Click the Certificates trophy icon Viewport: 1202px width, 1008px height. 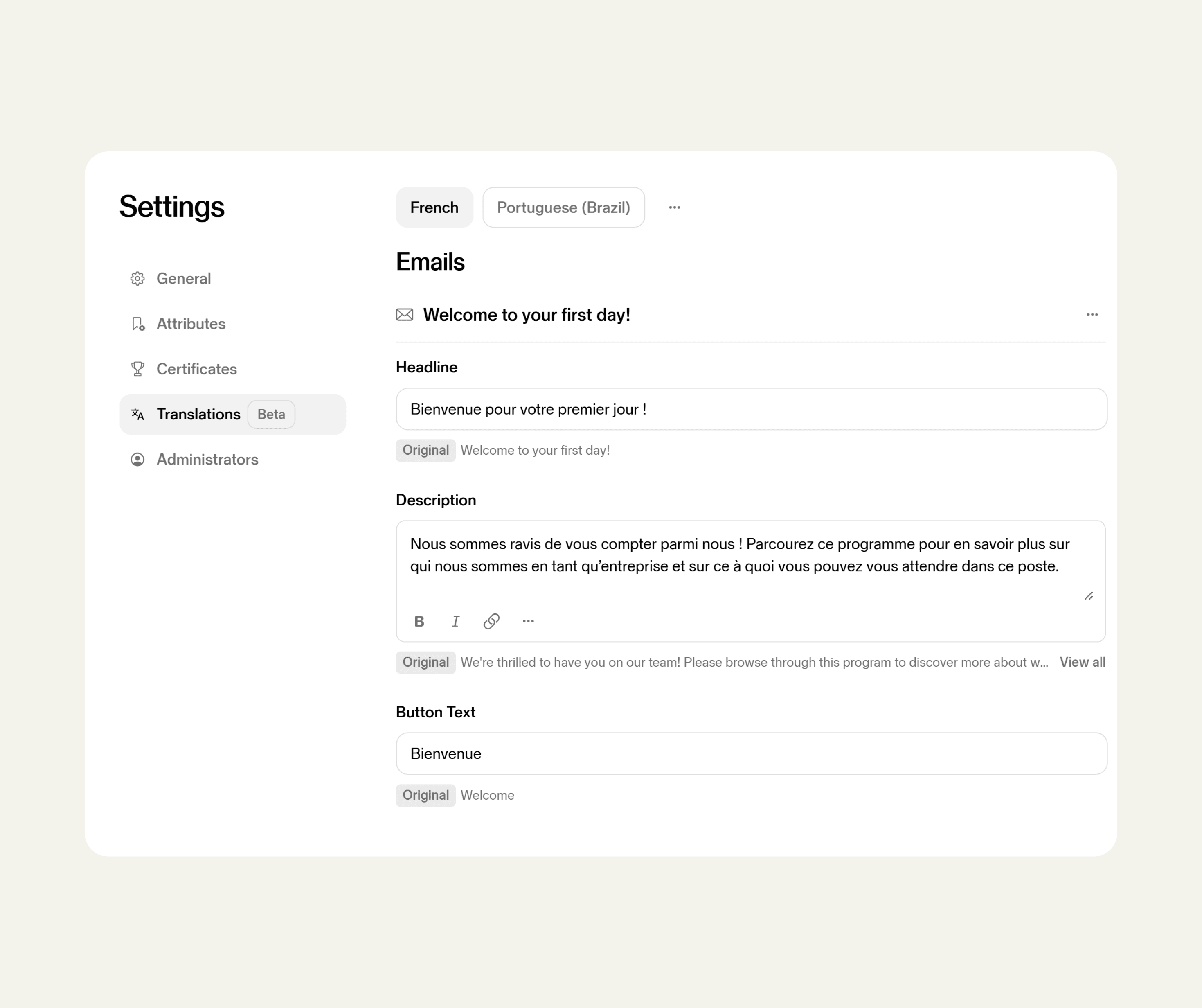tap(137, 369)
